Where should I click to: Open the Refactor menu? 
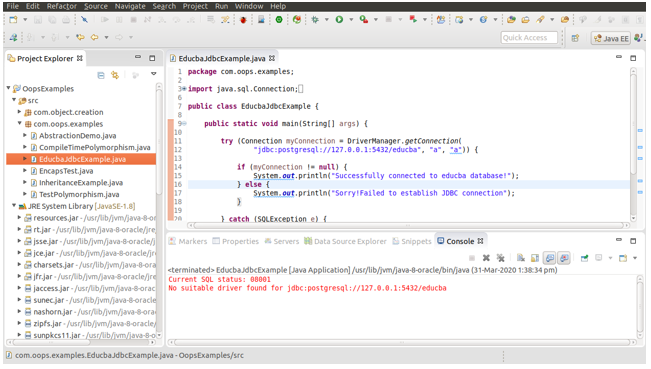[x=62, y=6]
